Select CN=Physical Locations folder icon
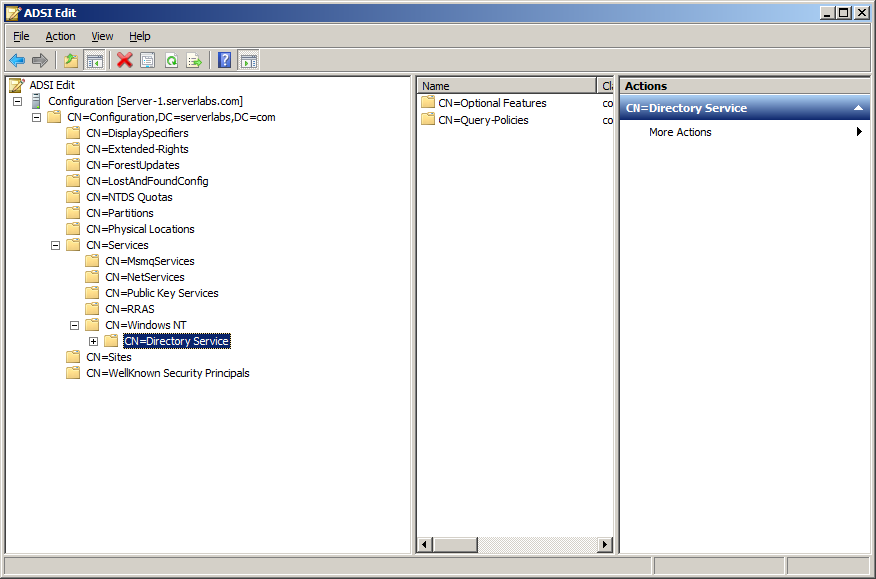 point(73,229)
